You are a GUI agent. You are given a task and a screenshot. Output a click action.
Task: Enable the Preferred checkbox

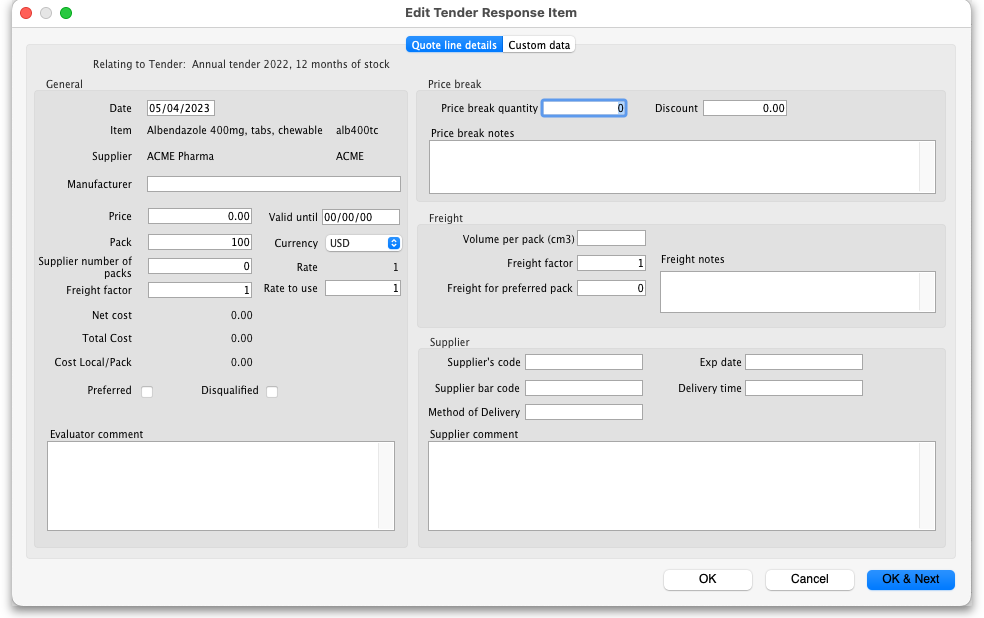147,391
